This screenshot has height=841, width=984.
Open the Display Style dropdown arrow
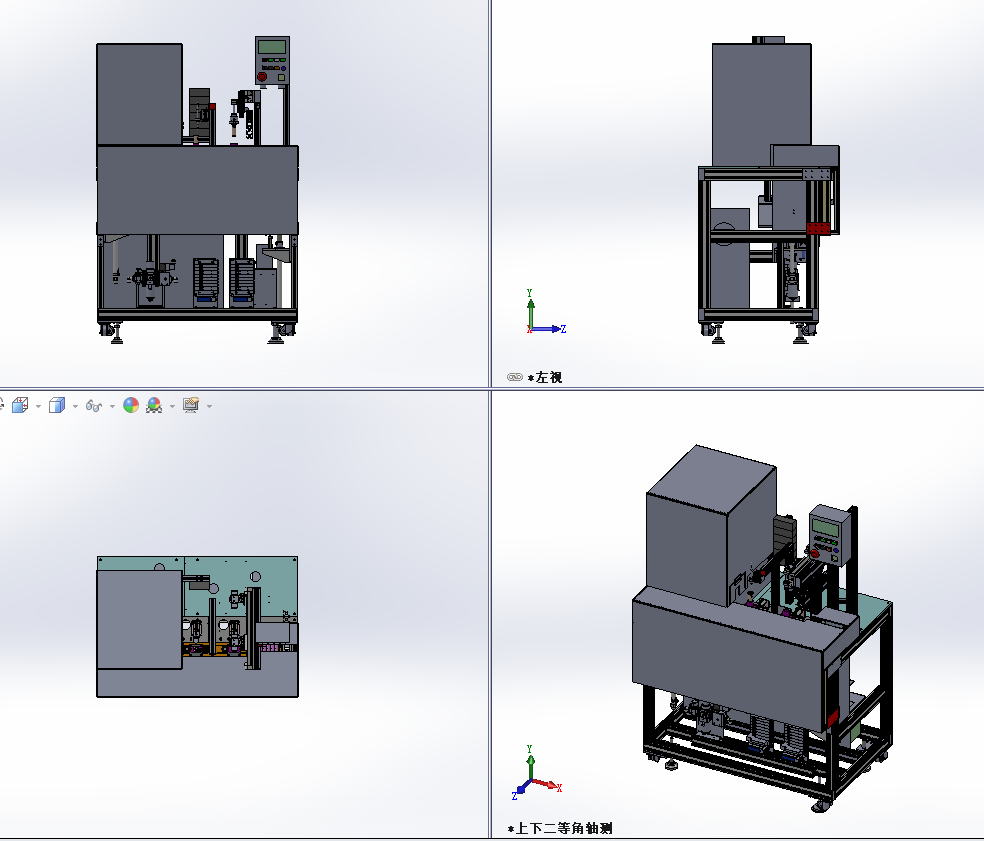75,407
